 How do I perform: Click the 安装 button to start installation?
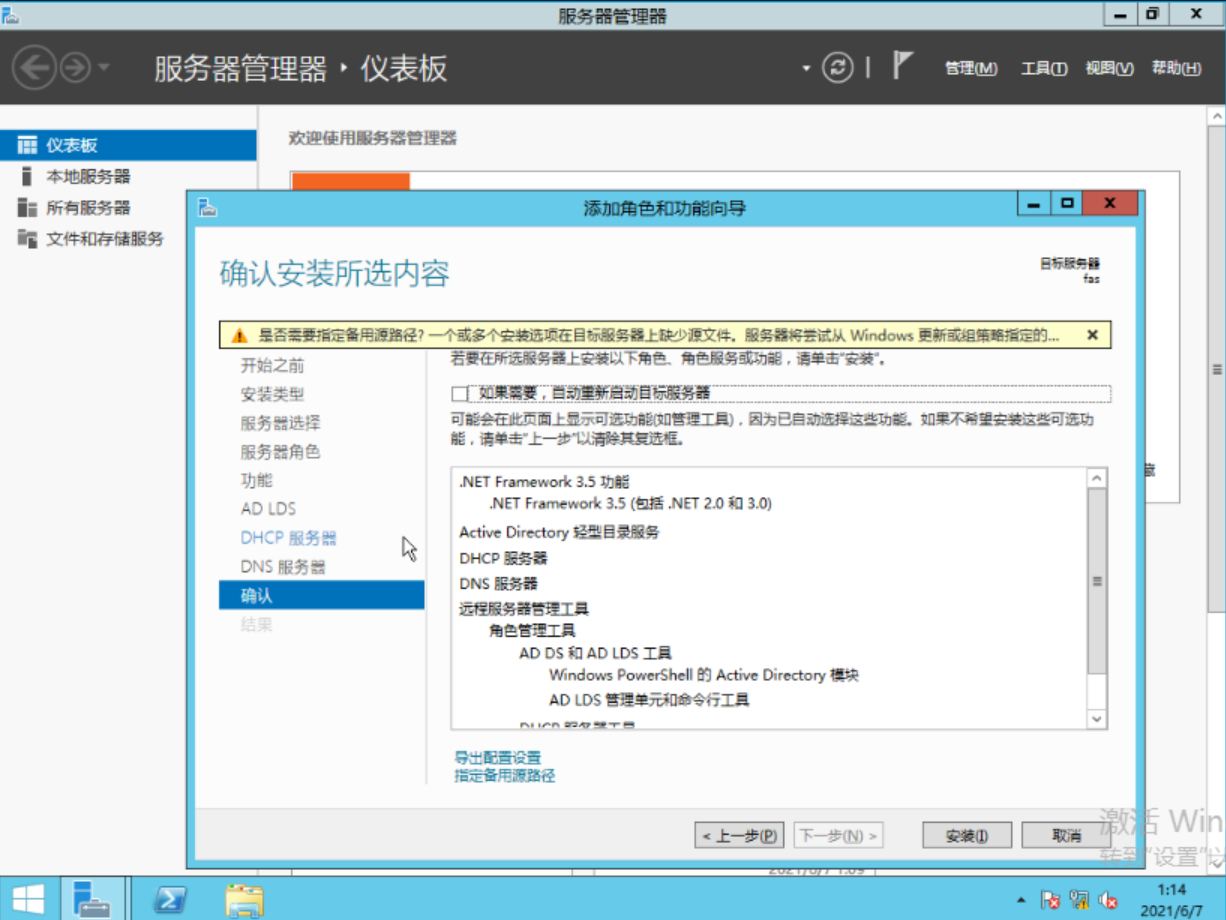(x=965, y=834)
